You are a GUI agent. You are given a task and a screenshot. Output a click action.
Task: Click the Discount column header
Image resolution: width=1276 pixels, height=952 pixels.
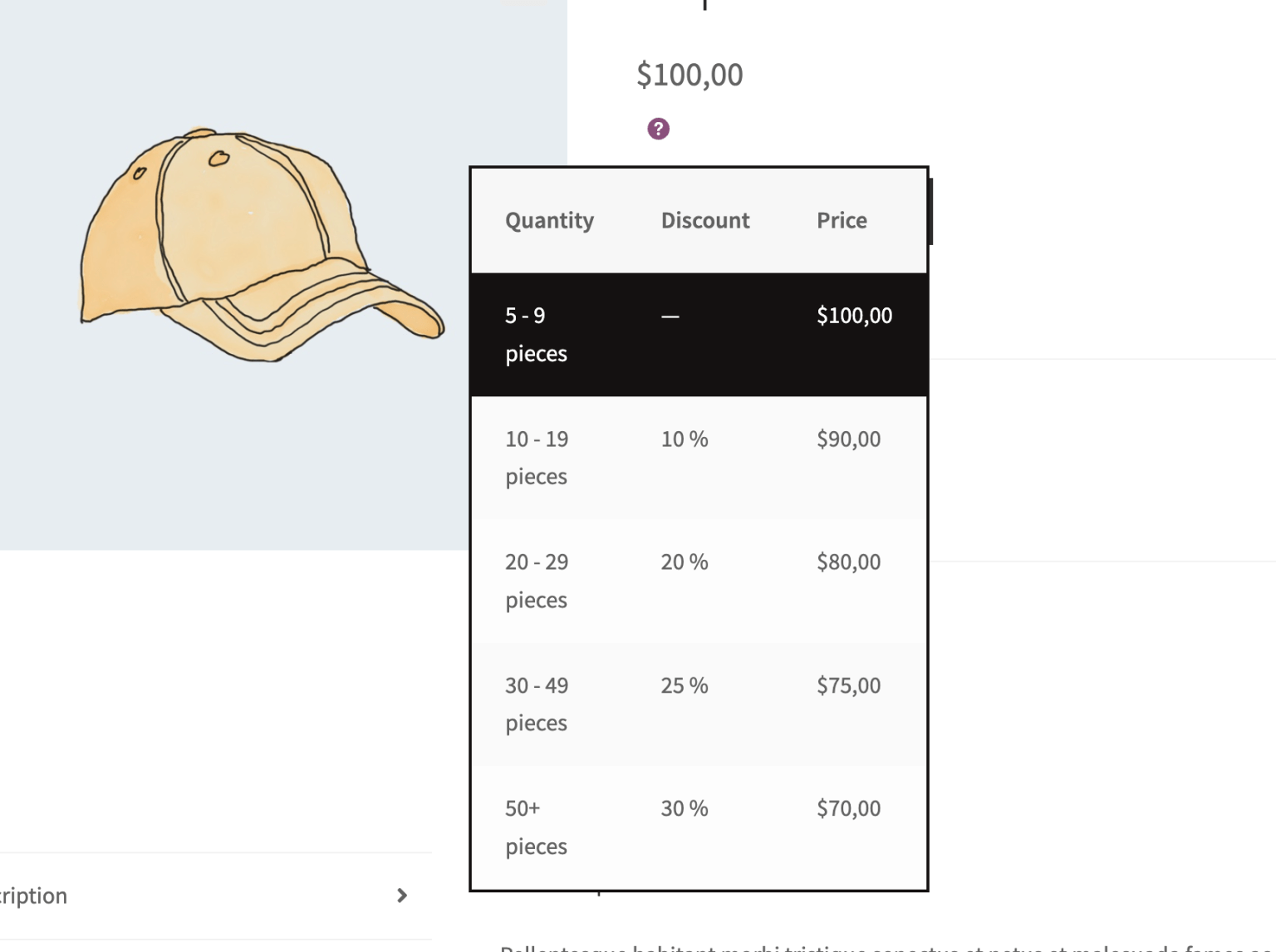coord(704,220)
